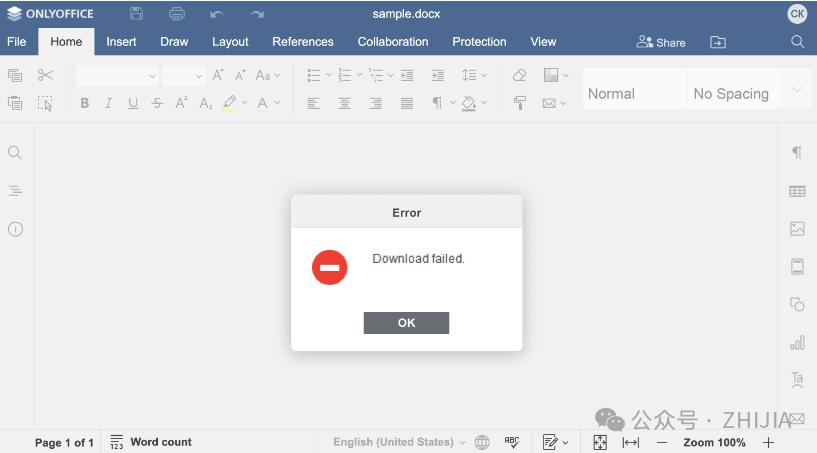Open the table settings in right sidebar

(797, 191)
